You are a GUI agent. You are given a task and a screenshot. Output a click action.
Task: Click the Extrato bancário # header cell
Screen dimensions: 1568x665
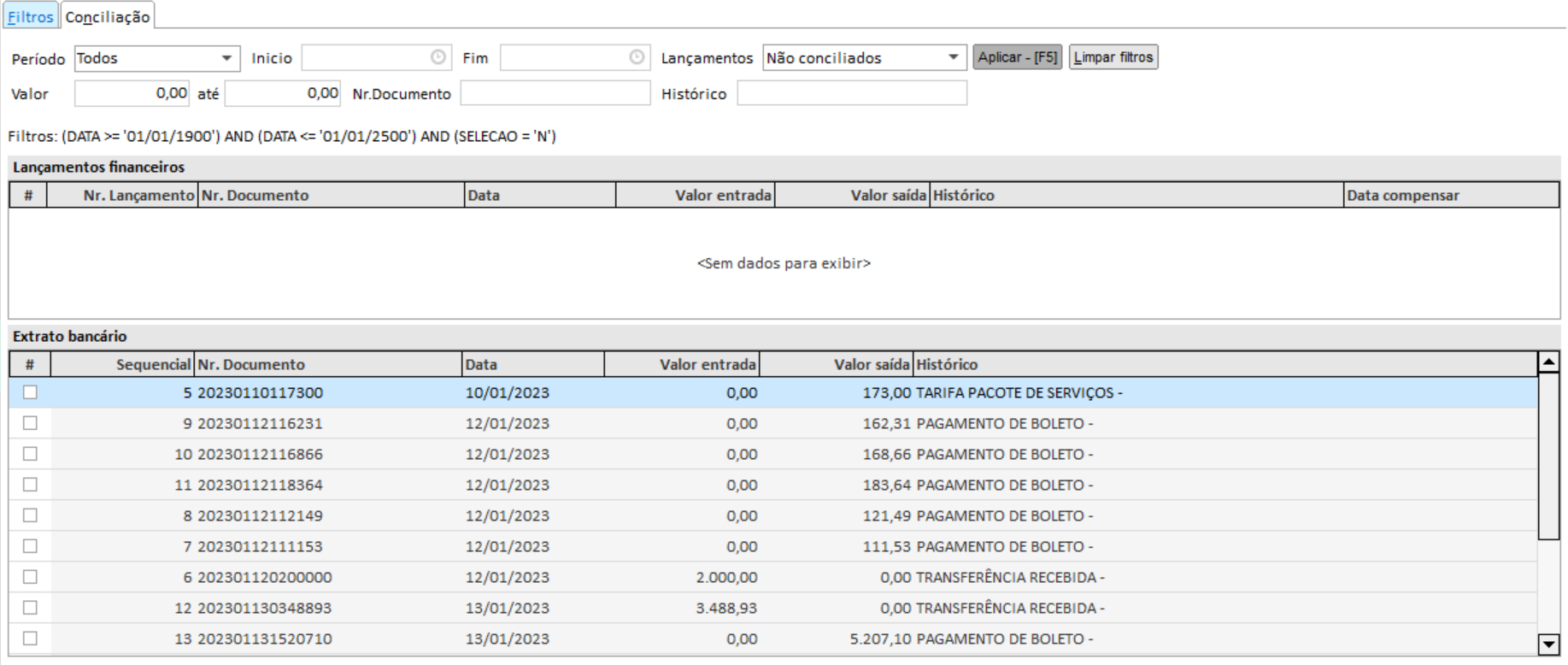(30, 364)
